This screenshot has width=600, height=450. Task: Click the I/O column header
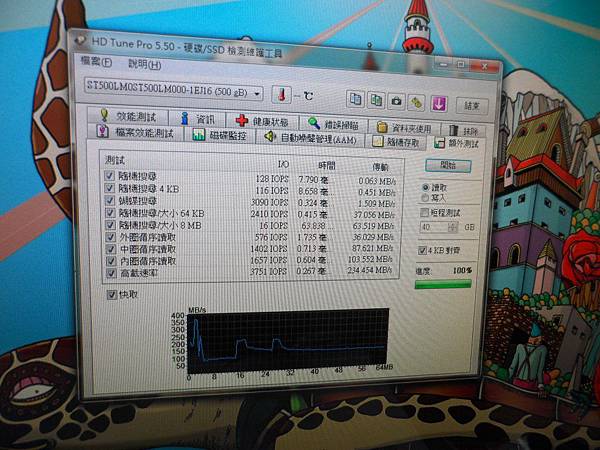point(283,164)
